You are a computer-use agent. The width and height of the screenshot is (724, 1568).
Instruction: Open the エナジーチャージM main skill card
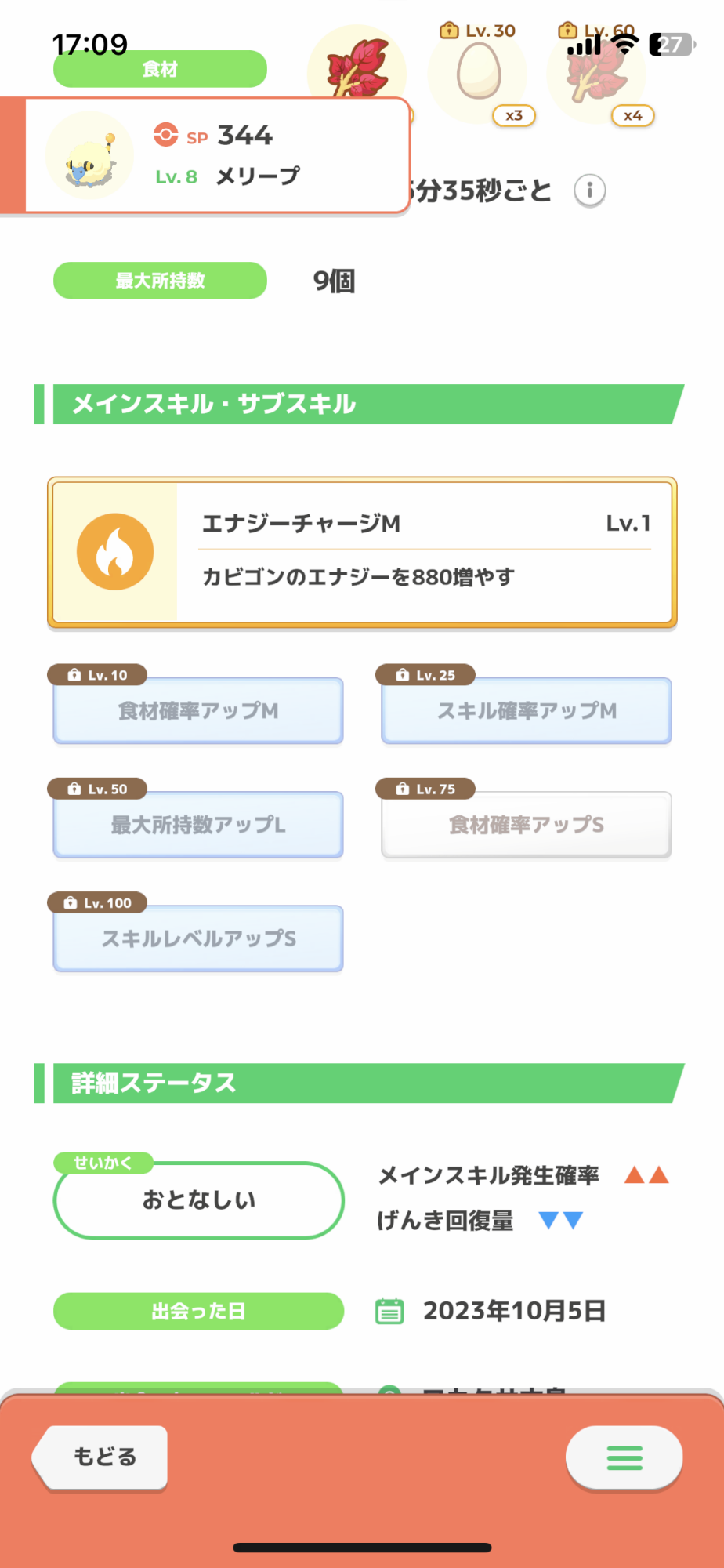pos(362,552)
